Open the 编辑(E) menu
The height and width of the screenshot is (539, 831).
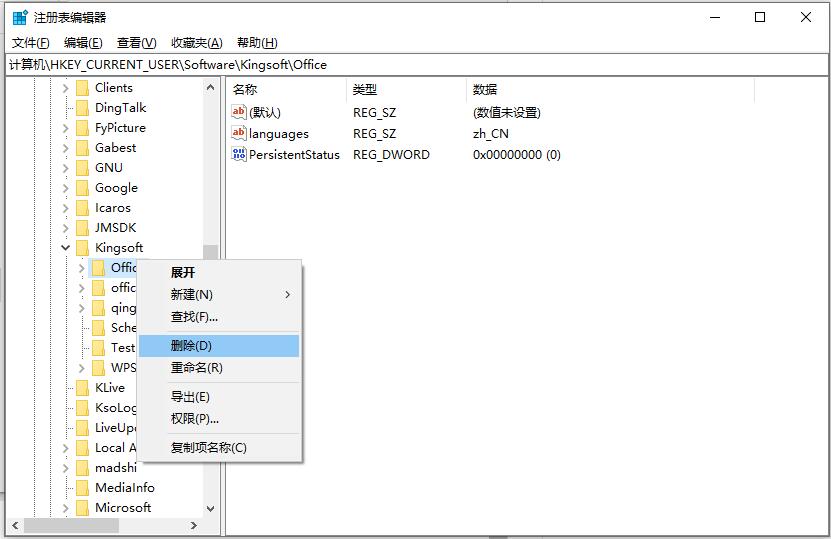point(83,42)
